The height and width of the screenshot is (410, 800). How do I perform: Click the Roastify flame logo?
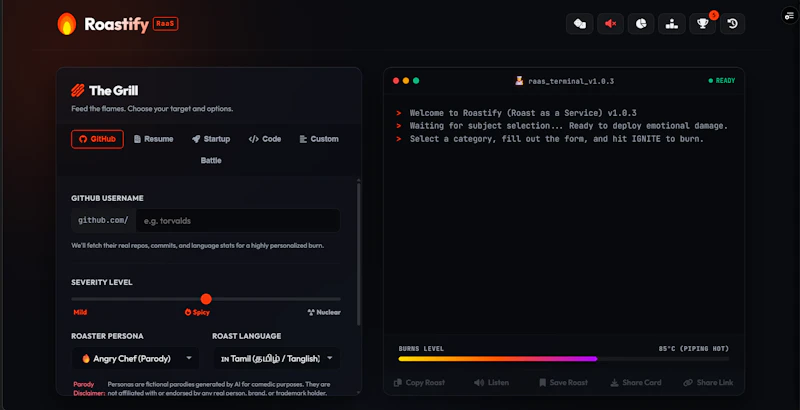(67, 24)
